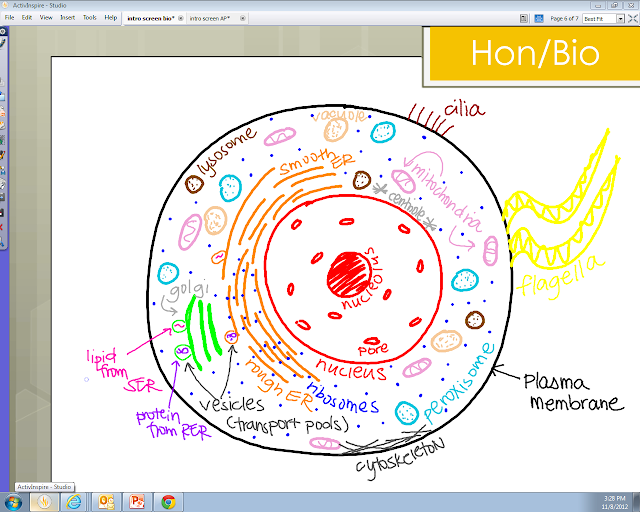Open Outlook from the taskbar
Image resolution: width=640 pixels, height=512 pixels.
[x=106, y=501]
